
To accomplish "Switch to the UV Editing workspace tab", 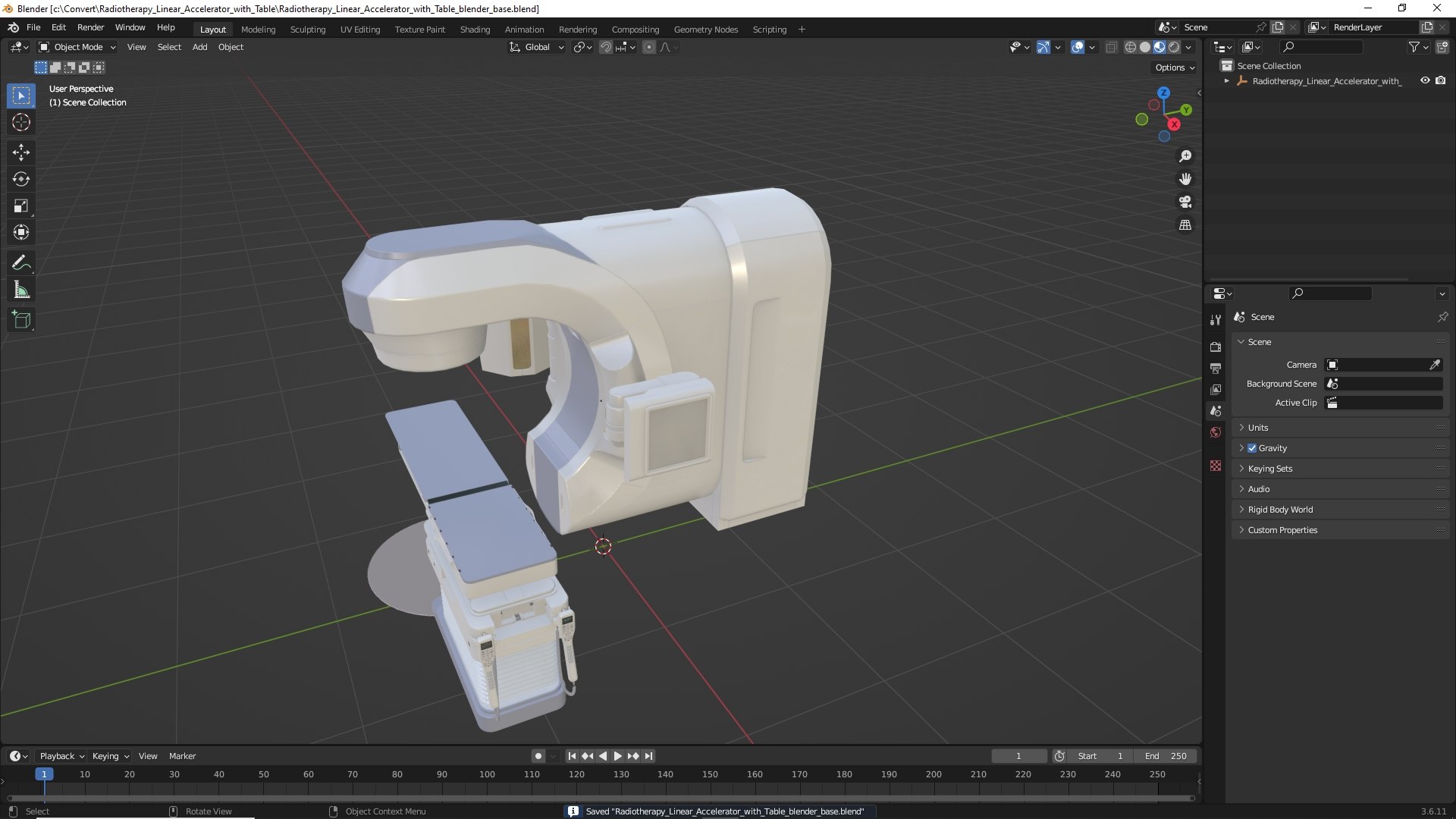I will 360,30.
